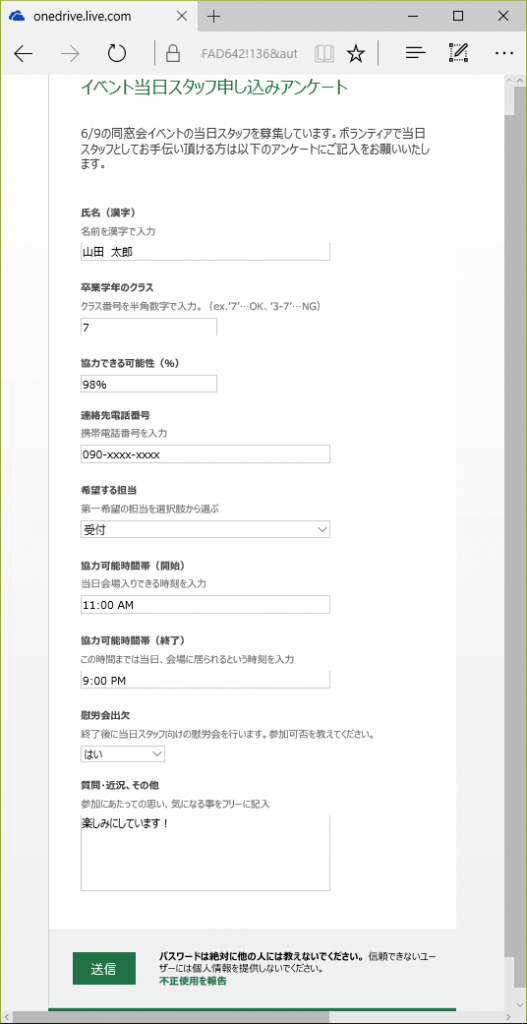The image size is (527, 1024).
Task: Refresh the page with reload icon
Action: (116, 54)
